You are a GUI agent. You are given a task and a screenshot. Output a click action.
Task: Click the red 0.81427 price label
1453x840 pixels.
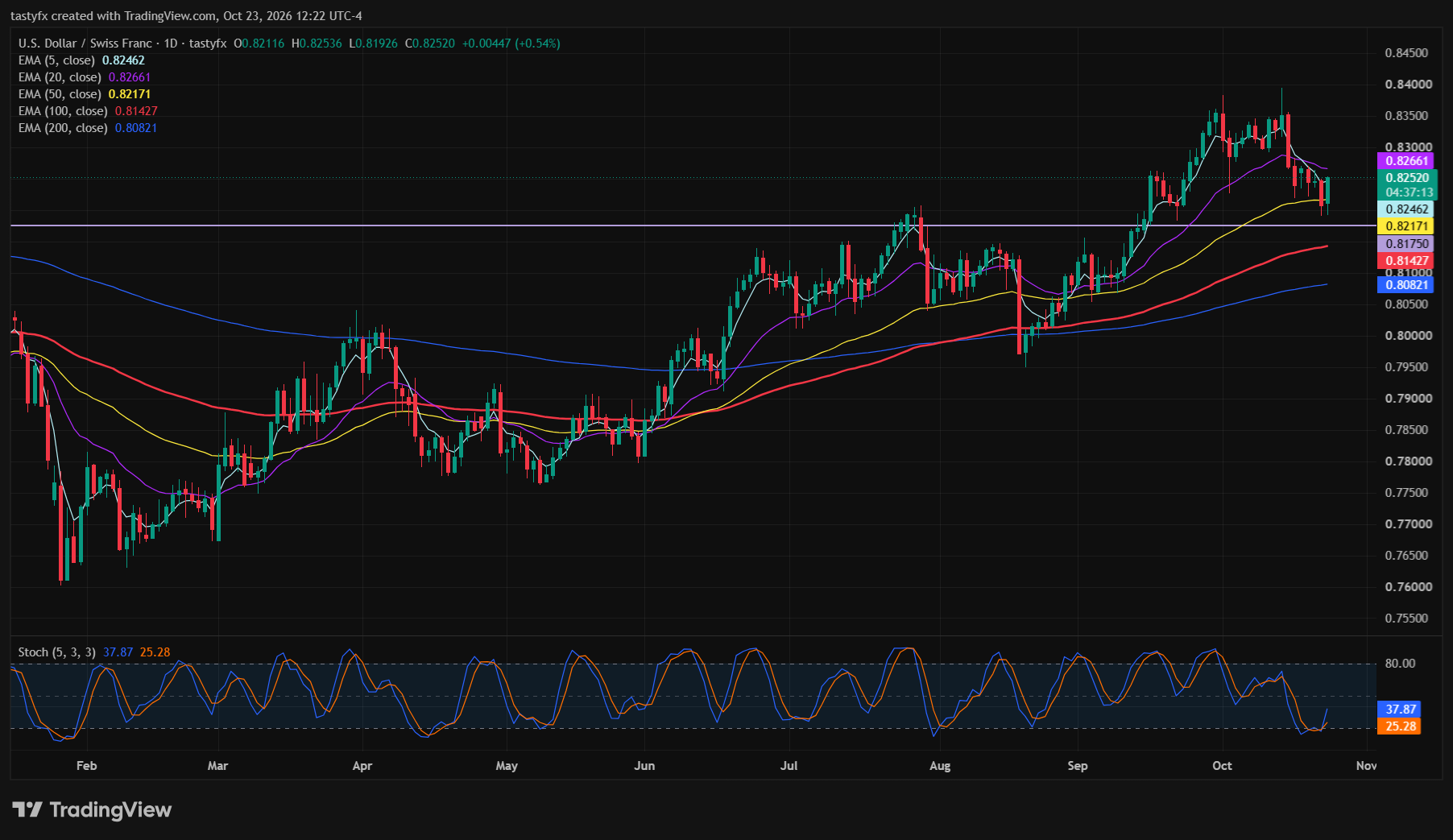(x=1406, y=261)
